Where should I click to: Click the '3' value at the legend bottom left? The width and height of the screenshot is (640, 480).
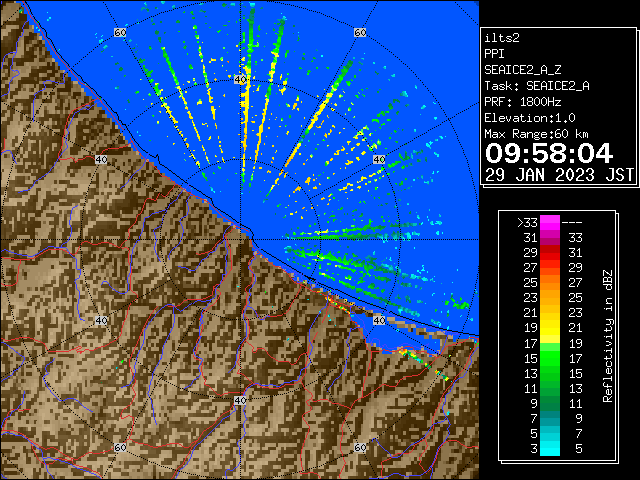point(534,449)
